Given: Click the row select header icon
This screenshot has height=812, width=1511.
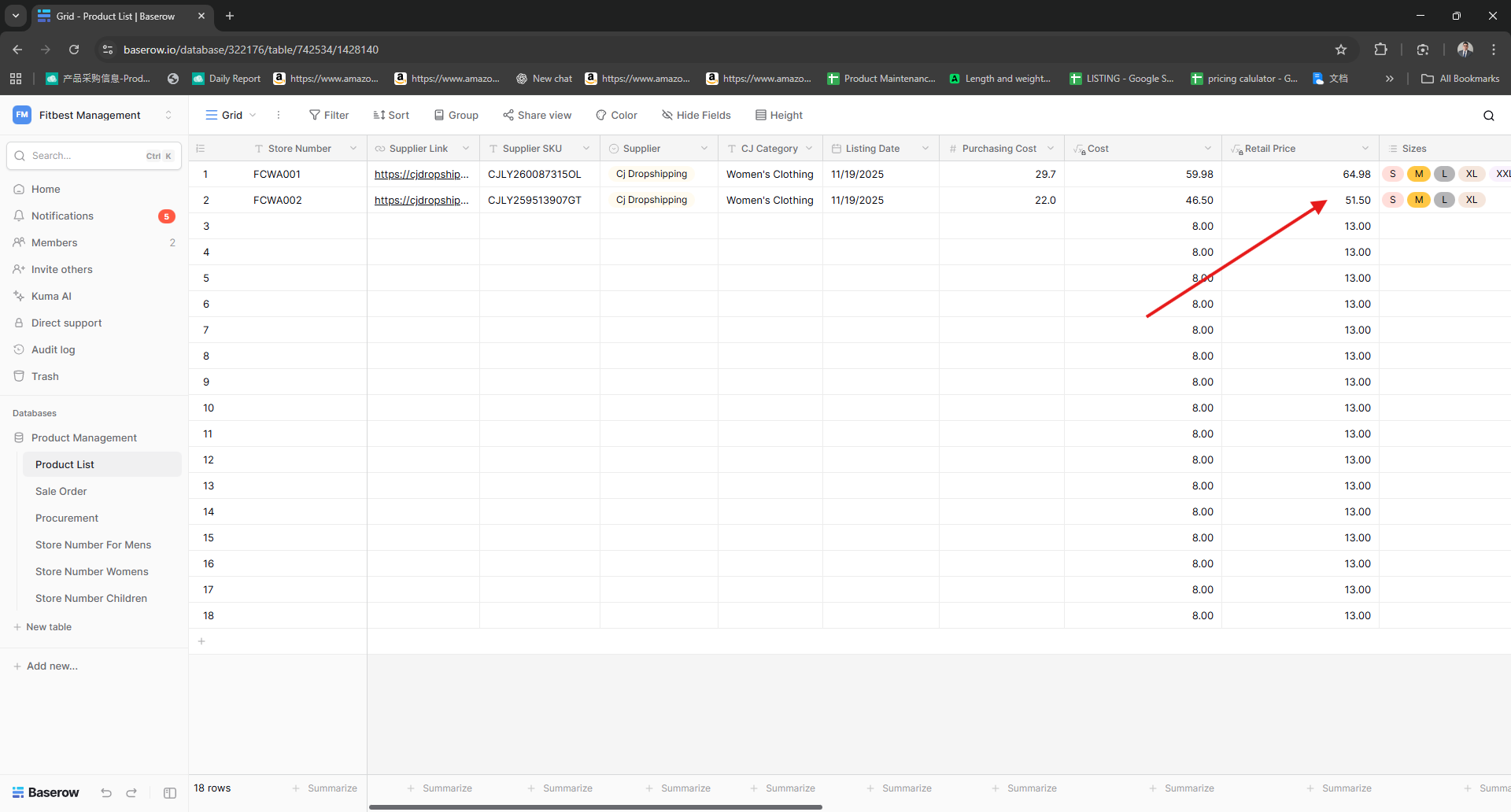Looking at the screenshot, I should [201, 149].
